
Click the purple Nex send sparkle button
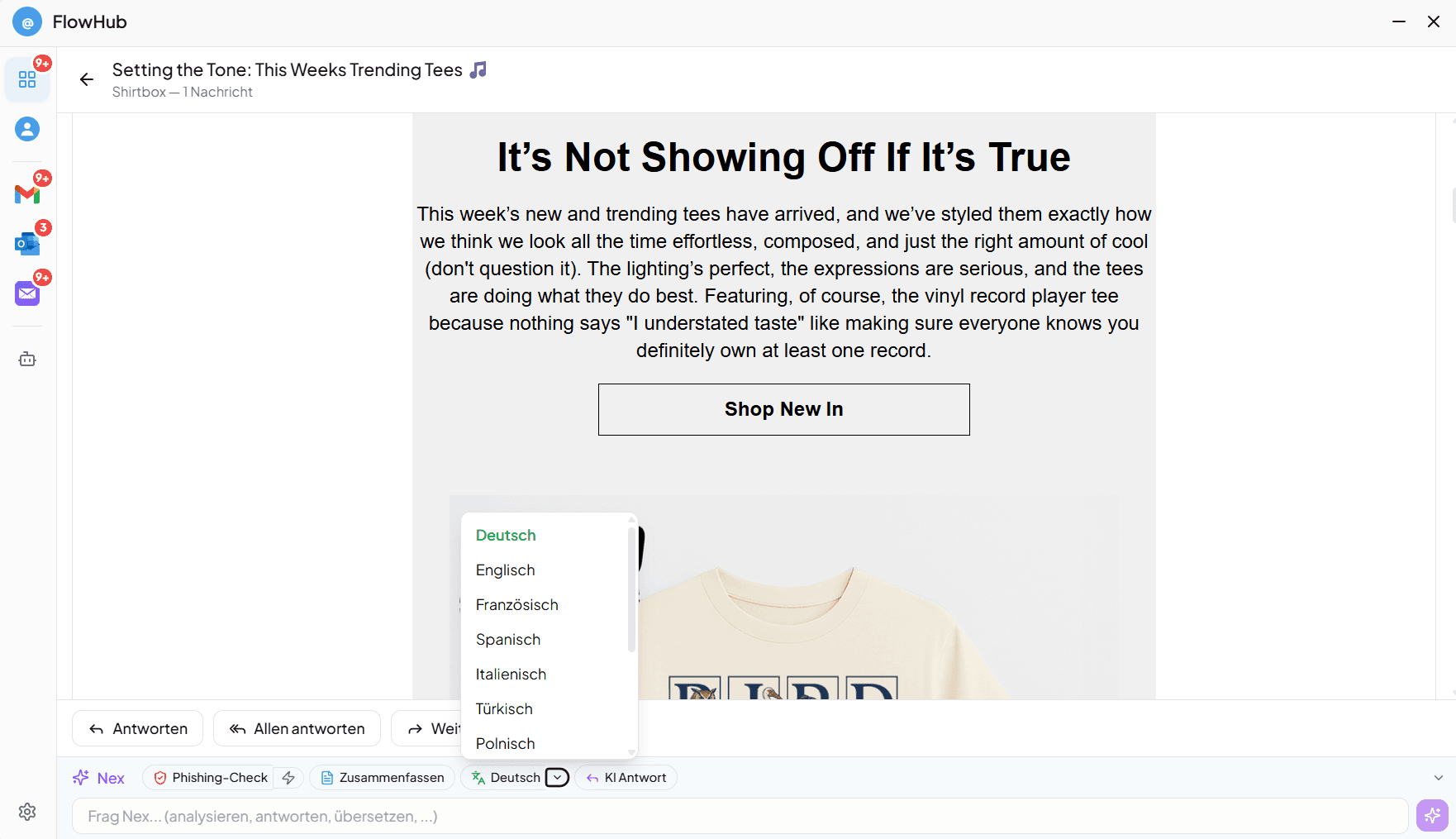pyautogui.click(x=1432, y=816)
